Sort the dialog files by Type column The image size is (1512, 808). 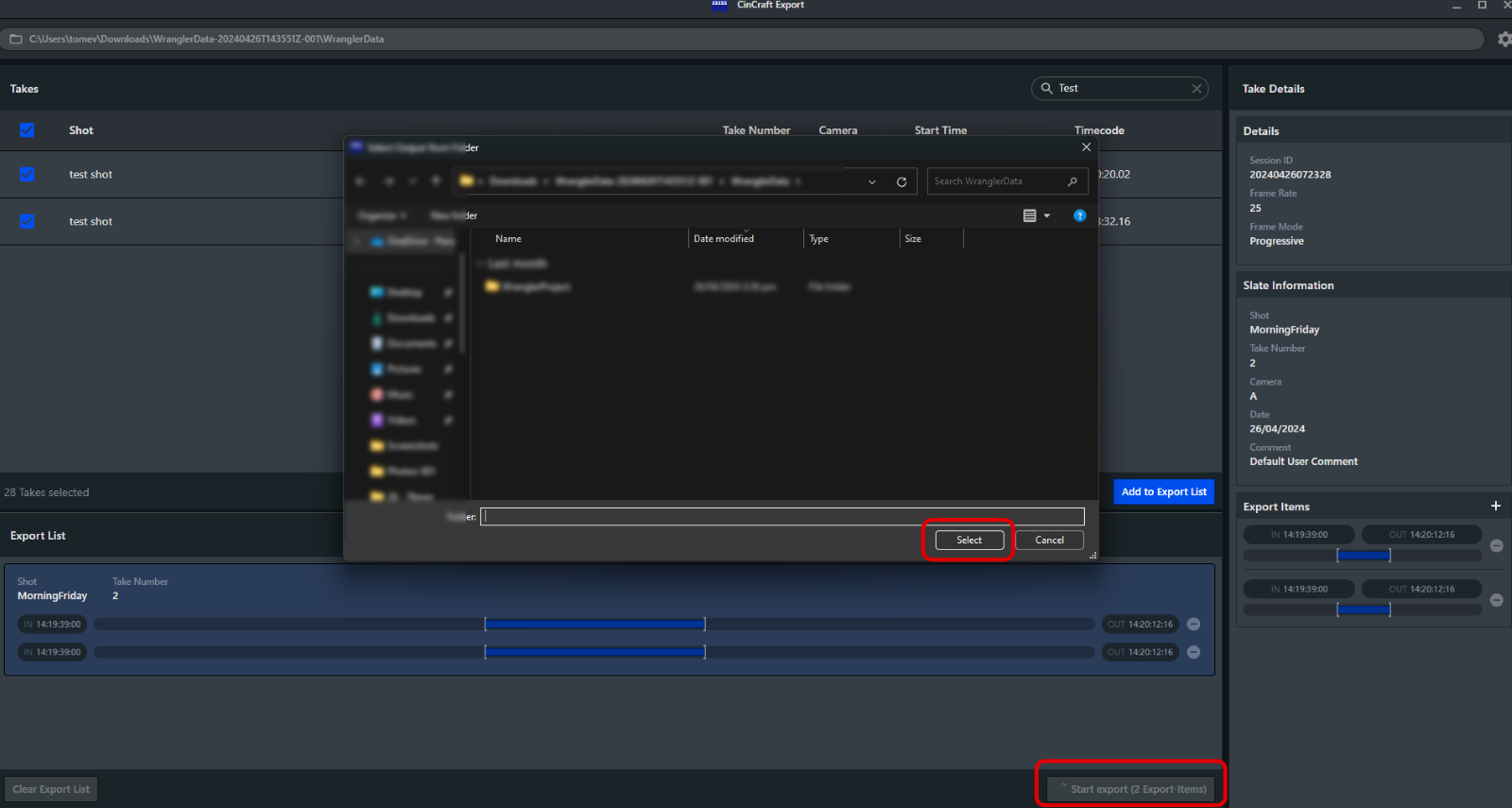point(818,239)
